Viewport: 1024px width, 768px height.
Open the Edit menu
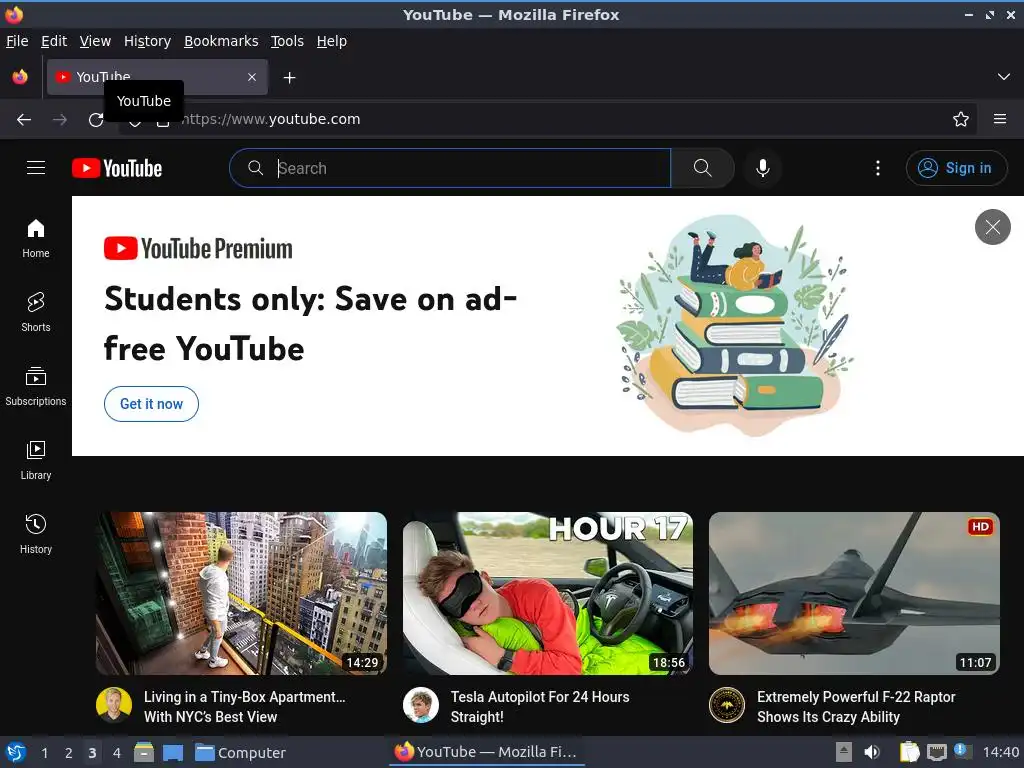pyautogui.click(x=54, y=41)
